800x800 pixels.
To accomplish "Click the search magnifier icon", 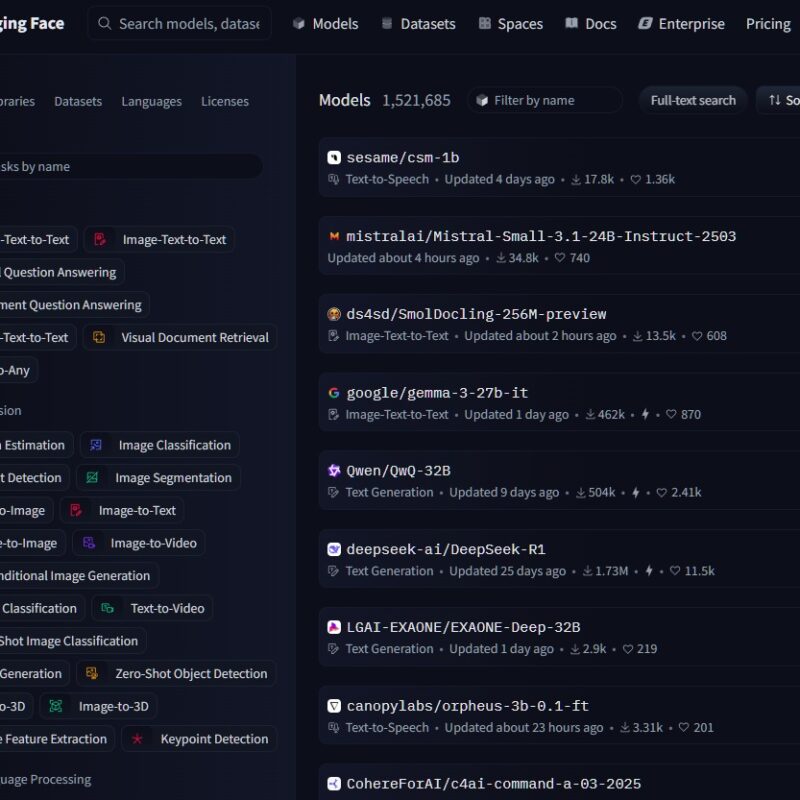I will click(104, 23).
